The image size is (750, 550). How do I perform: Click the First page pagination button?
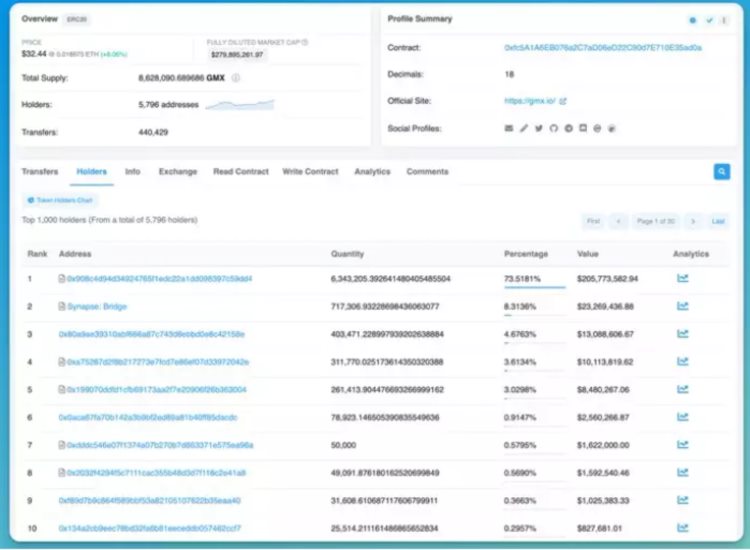[x=593, y=221]
